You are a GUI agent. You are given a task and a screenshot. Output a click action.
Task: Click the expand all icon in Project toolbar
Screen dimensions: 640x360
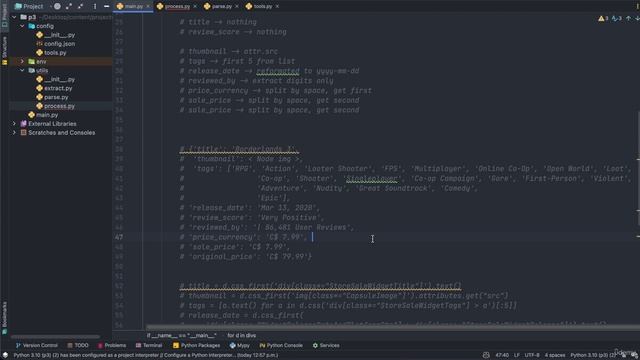69,6
